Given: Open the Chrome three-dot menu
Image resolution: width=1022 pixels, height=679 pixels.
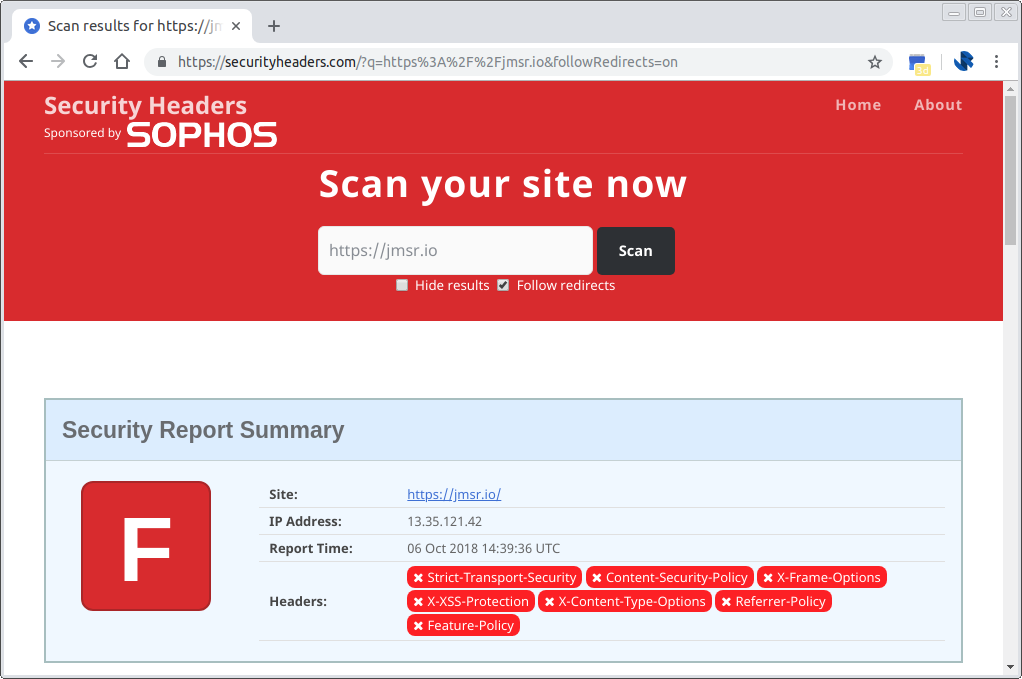Looking at the screenshot, I should click(x=996, y=61).
